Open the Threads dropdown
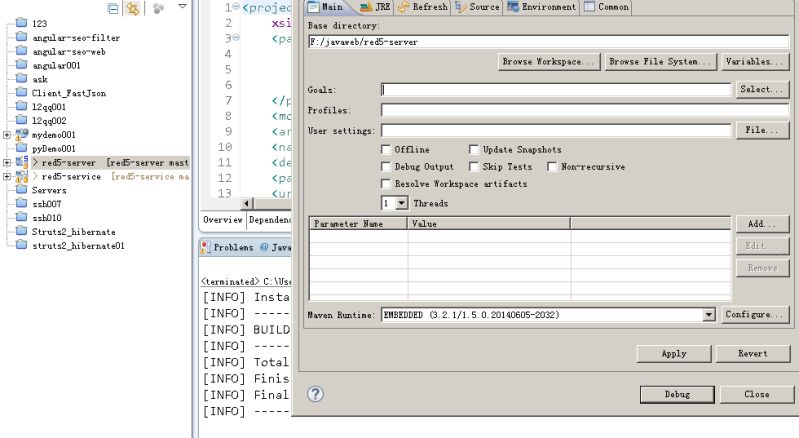Image resolution: width=799 pixels, height=438 pixels. (x=402, y=203)
